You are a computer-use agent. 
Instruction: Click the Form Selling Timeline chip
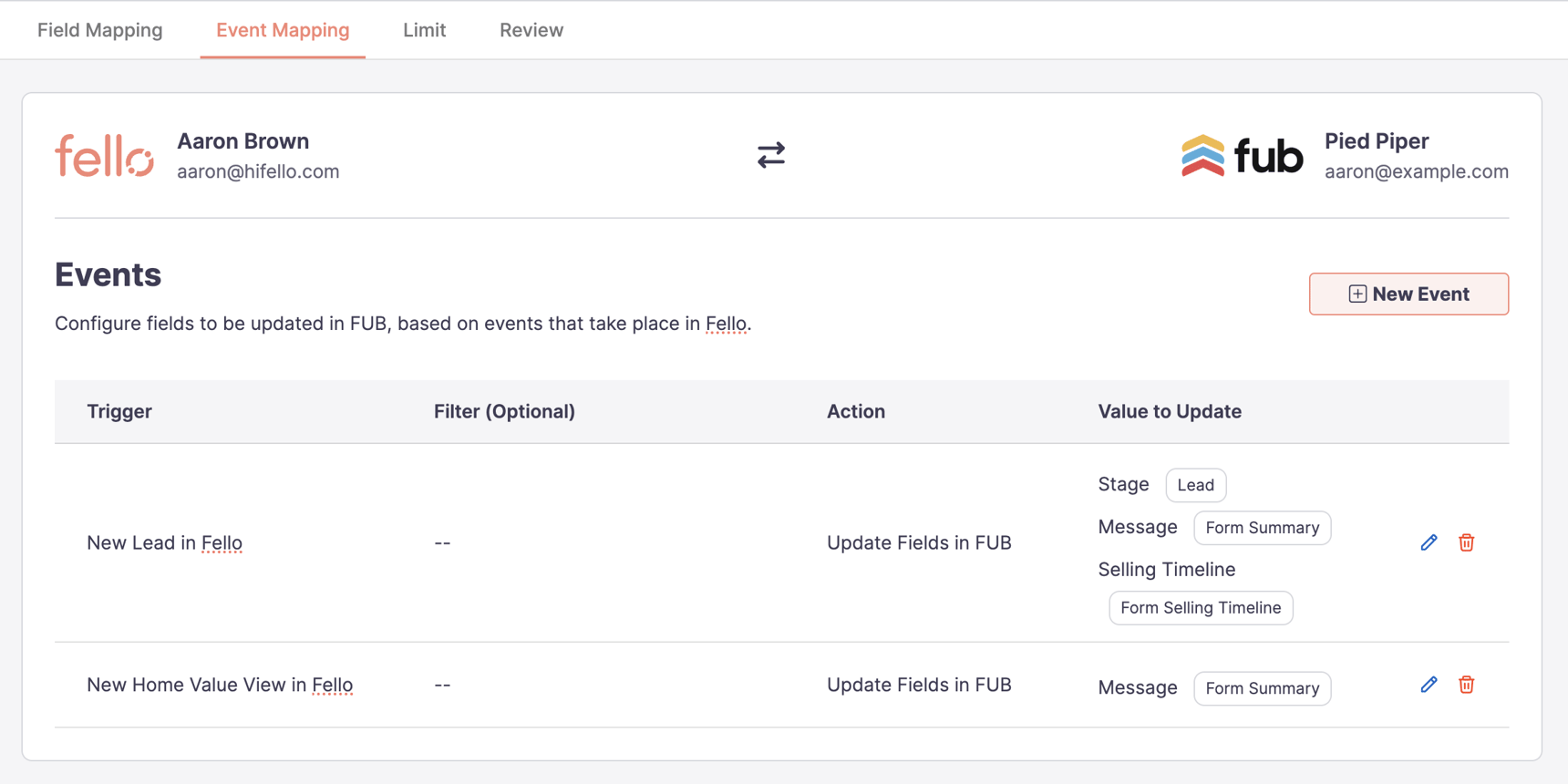[x=1201, y=608]
